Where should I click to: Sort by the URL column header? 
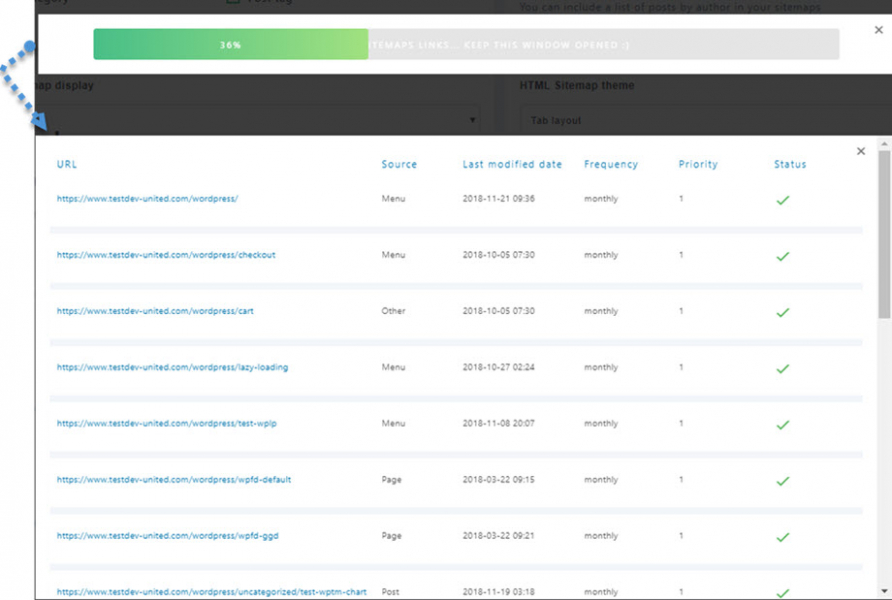click(x=67, y=164)
